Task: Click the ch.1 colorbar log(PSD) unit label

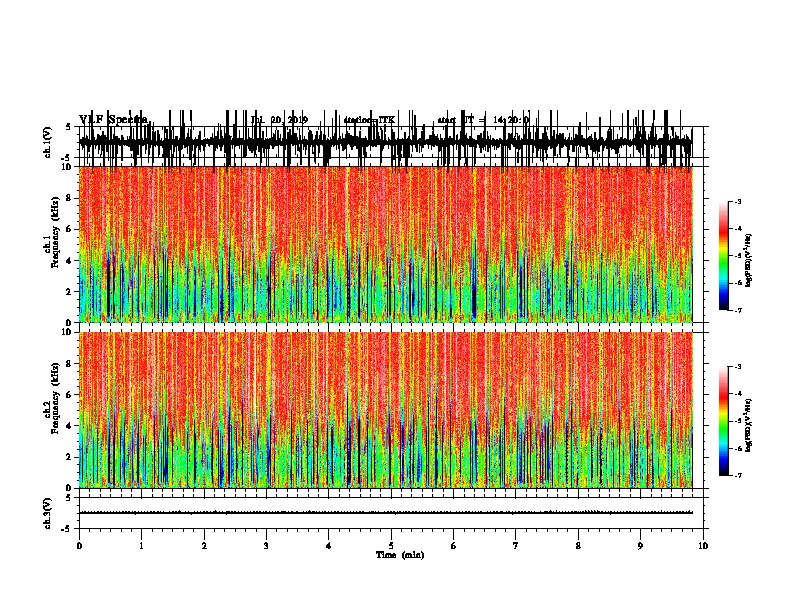Action: tap(749, 260)
